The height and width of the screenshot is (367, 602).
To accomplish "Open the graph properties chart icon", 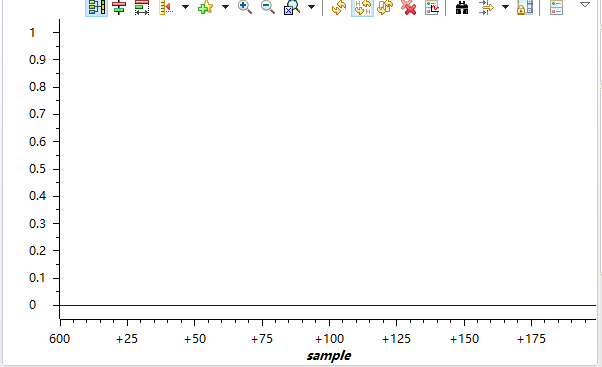I will pos(432,7).
